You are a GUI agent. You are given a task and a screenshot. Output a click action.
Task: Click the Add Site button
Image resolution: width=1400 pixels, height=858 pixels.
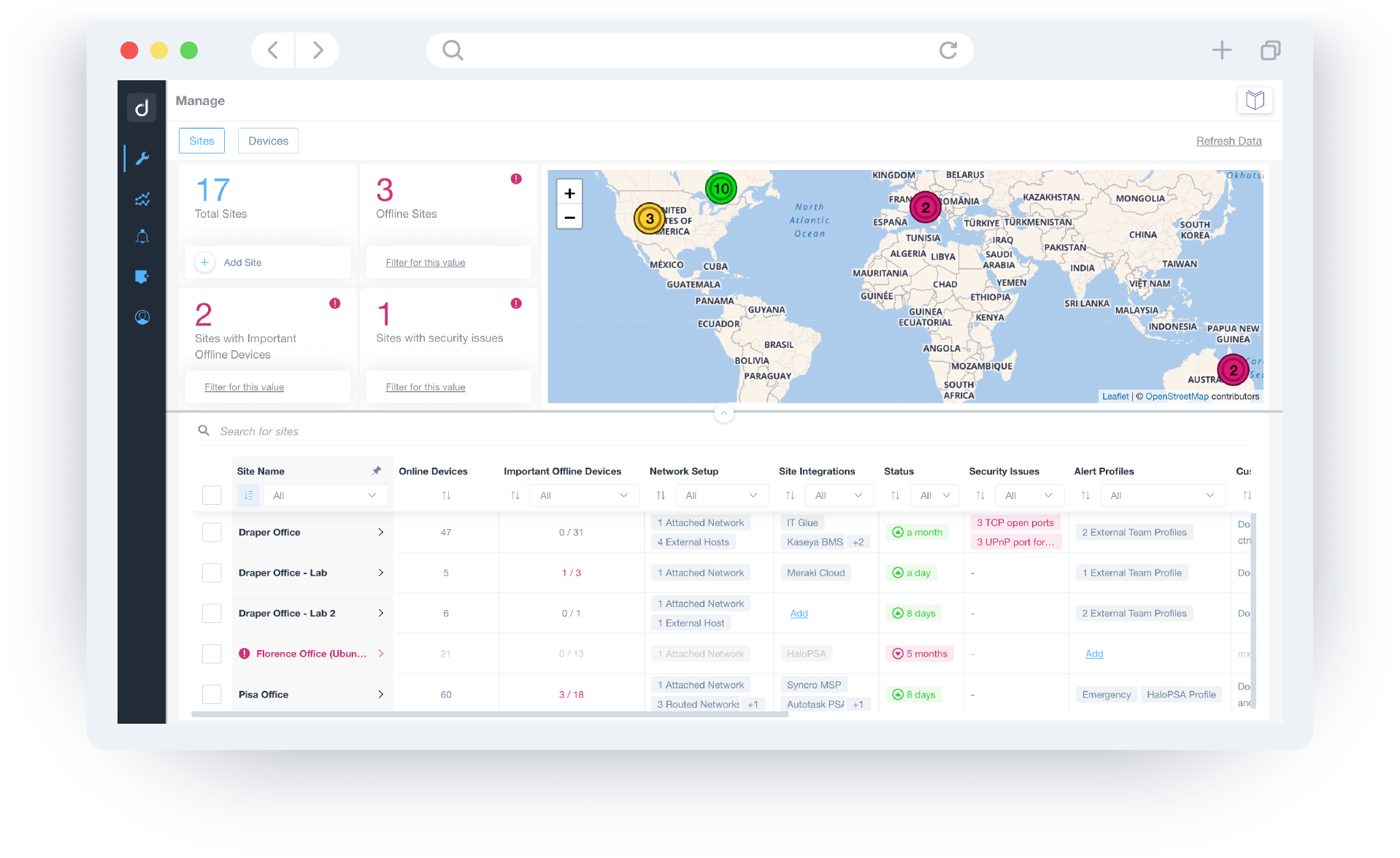click(242, 263)
